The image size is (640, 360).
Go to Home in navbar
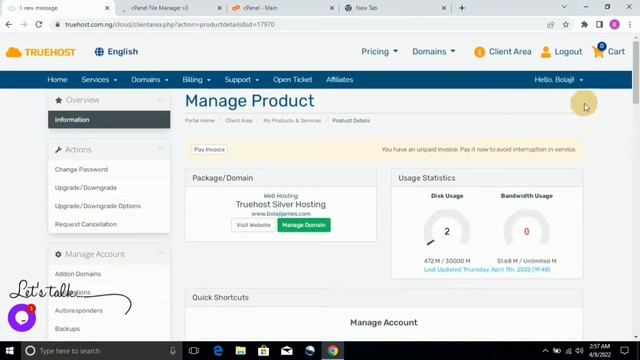[57, 80]
